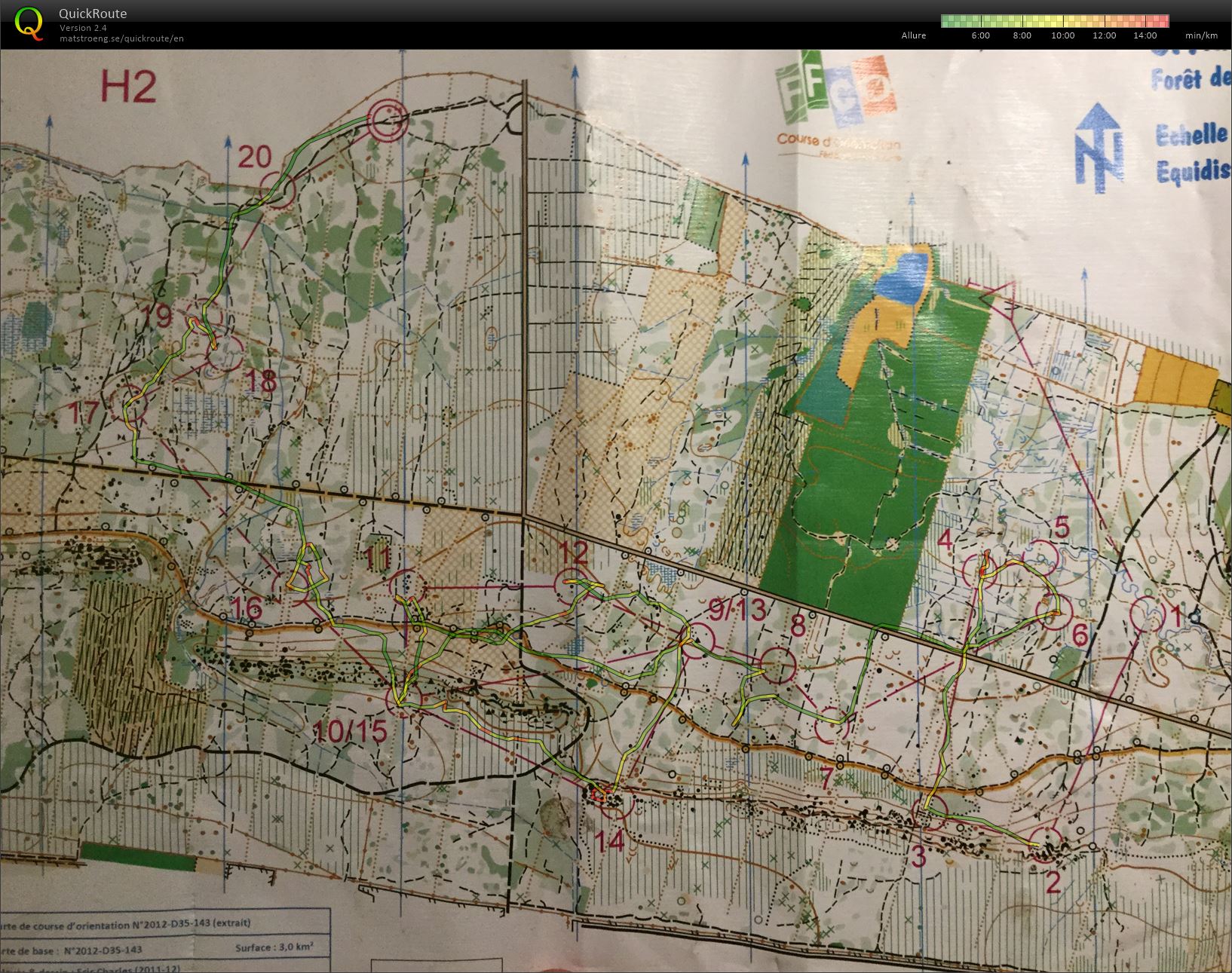Click the Forêt de title text
Screen dimensions: 1232x973
click(1191, 79)
